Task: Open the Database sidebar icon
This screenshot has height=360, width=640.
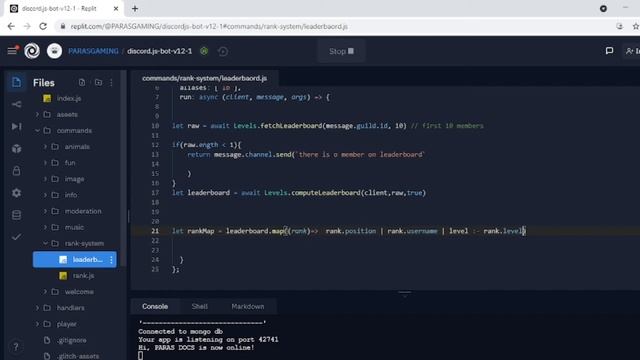Action: pyautogui.click(x=16, y=215)
